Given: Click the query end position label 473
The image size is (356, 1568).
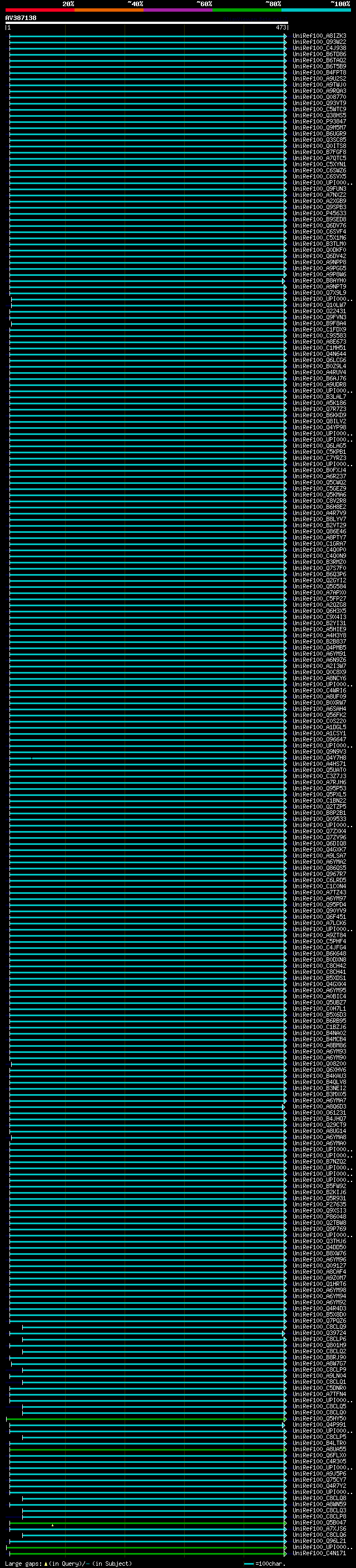Looking at the screenshot, I should click(280, 27).
